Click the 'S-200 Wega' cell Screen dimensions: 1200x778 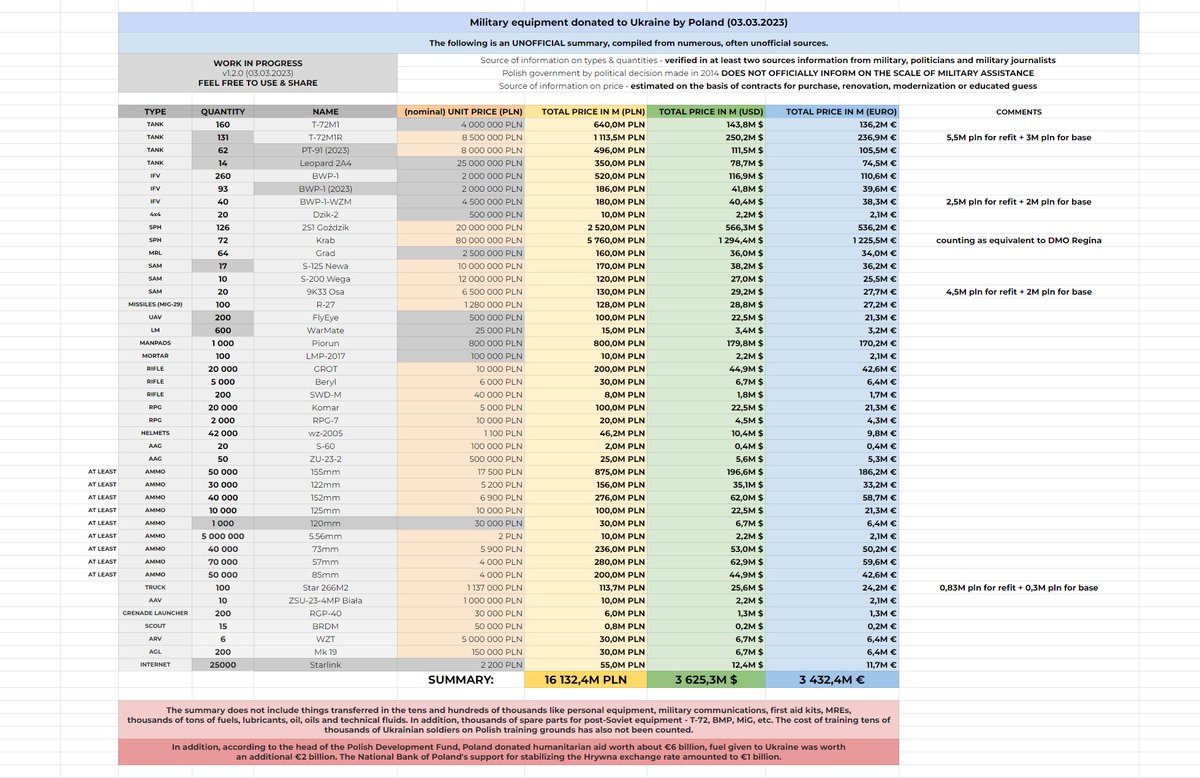[x=325, y=280]
